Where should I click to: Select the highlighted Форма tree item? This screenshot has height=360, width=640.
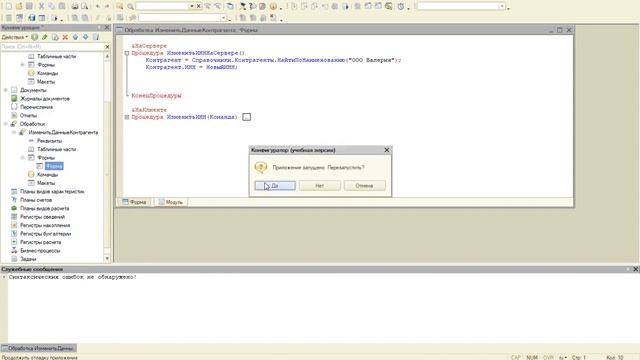pos(54,166)
